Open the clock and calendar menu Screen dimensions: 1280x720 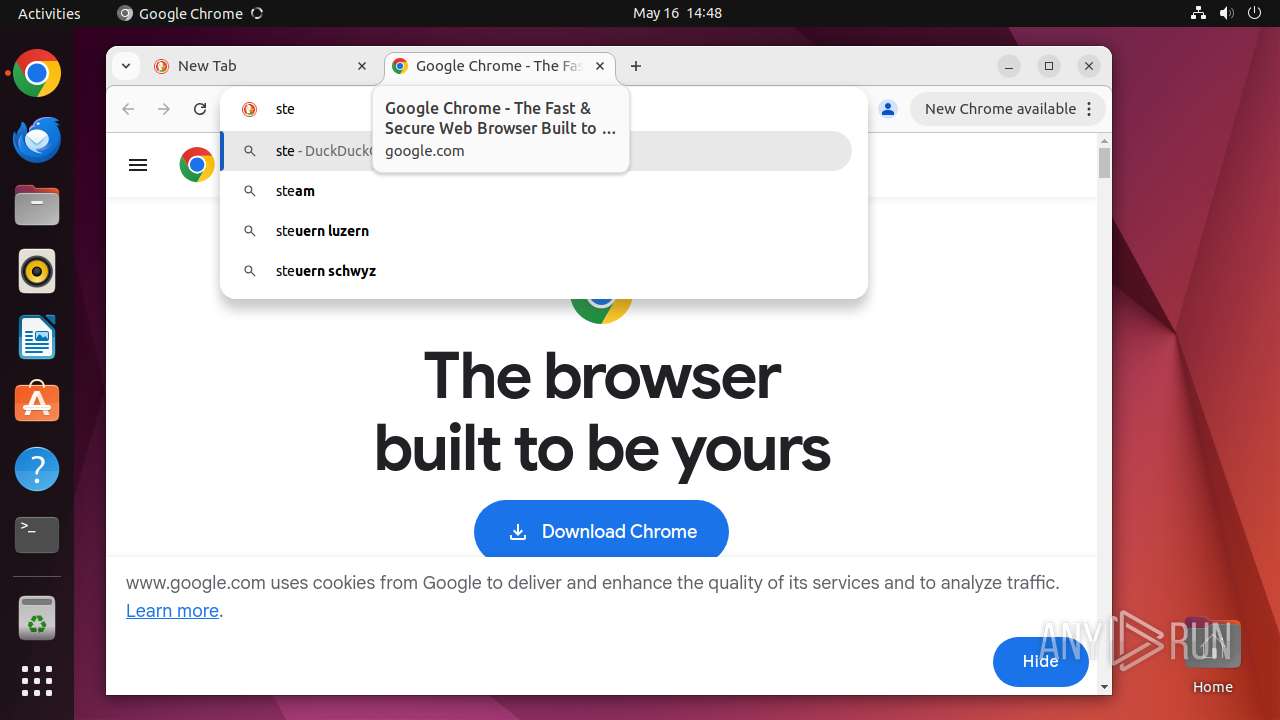click(677, 13)
